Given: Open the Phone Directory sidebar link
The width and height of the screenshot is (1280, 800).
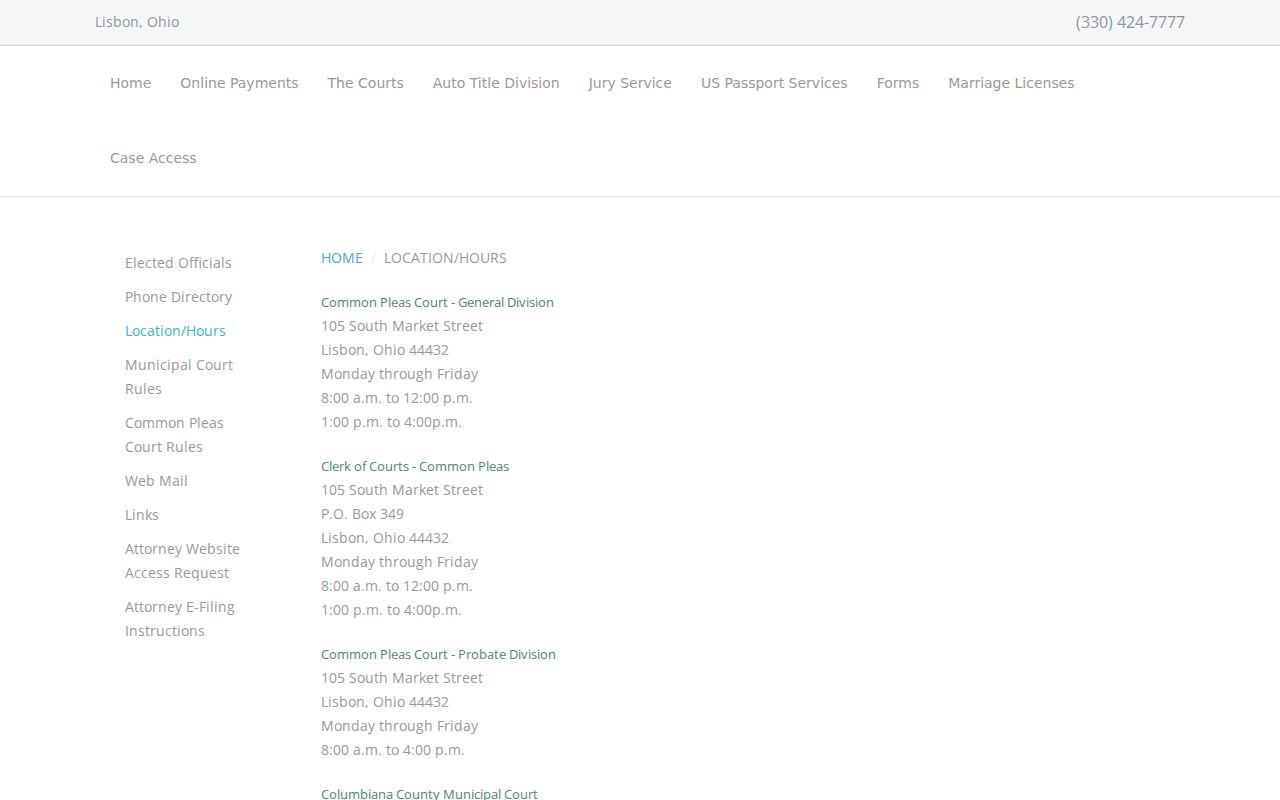Looking at the screenshot, I should tap(178, 297).
